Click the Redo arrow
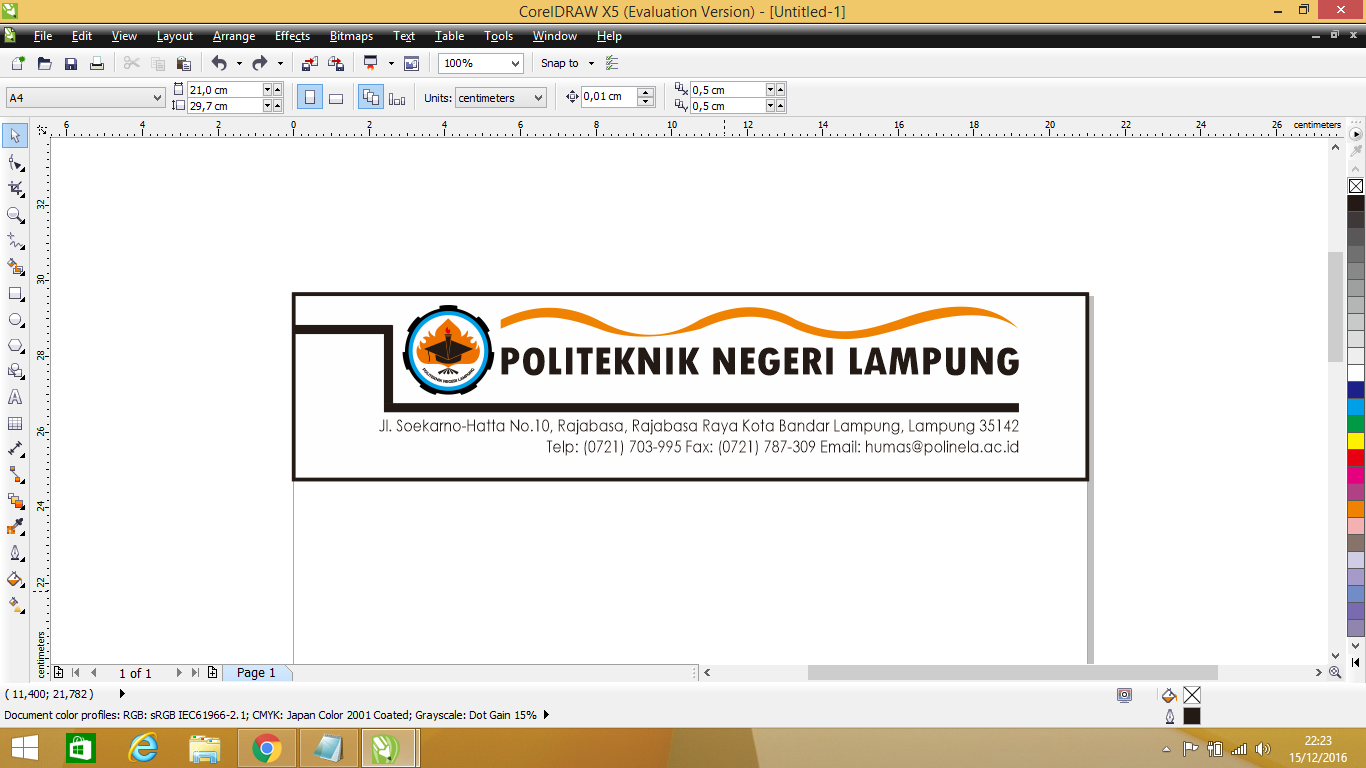 [x=260, y=63]
